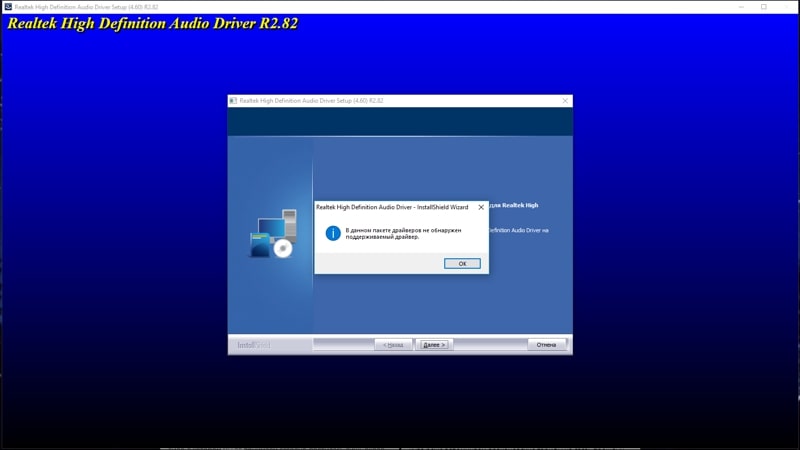Image resolution: width=800 pixels, height=450 pixels.
Task: Click the message "В данном пакете драйверов не обнаружен"
Action: coord(403,230)
